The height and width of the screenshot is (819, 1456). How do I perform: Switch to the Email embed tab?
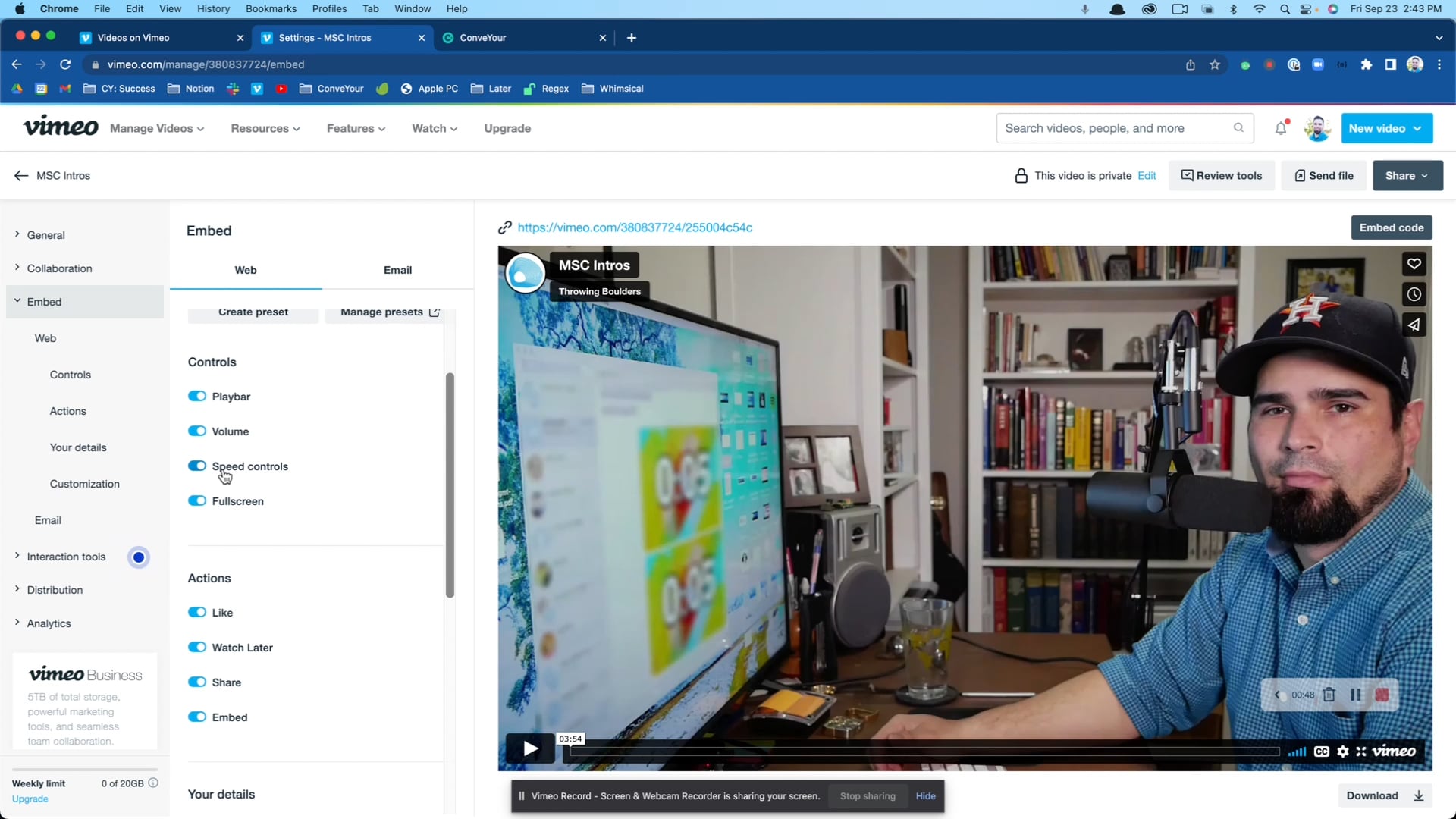(397, 270)
